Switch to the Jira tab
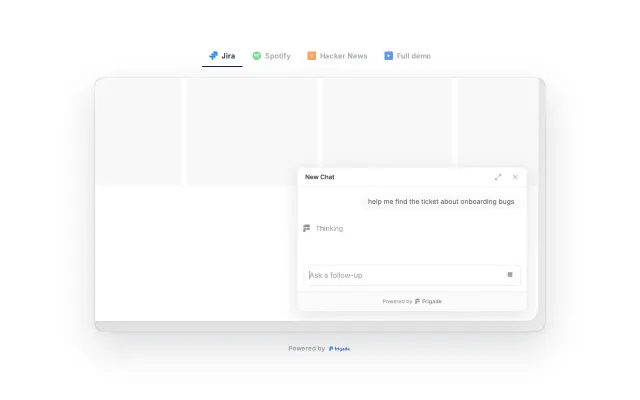640x400 pixels. 222,56
